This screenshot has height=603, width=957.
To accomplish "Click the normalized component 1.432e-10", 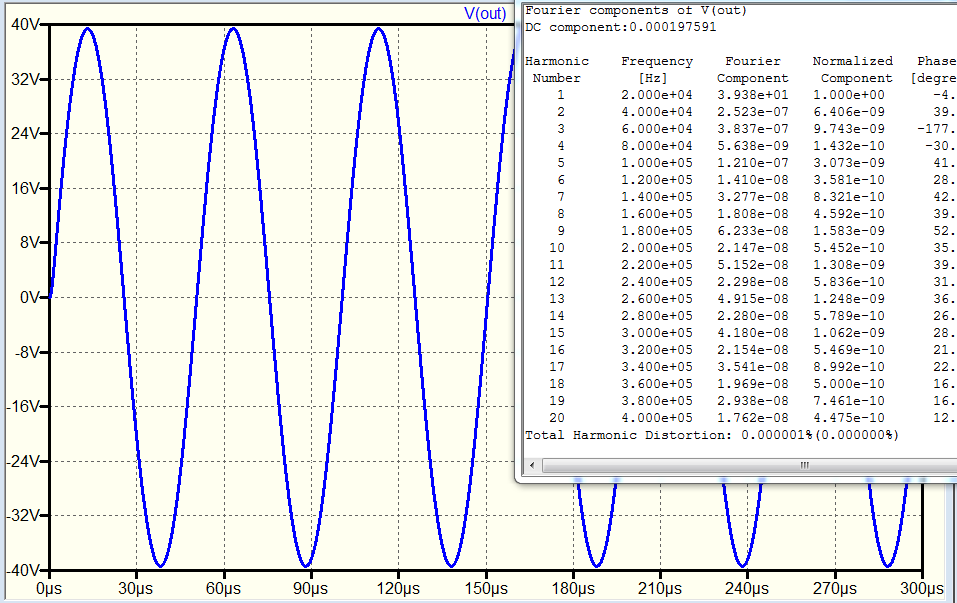I will (x=849, y=146).
